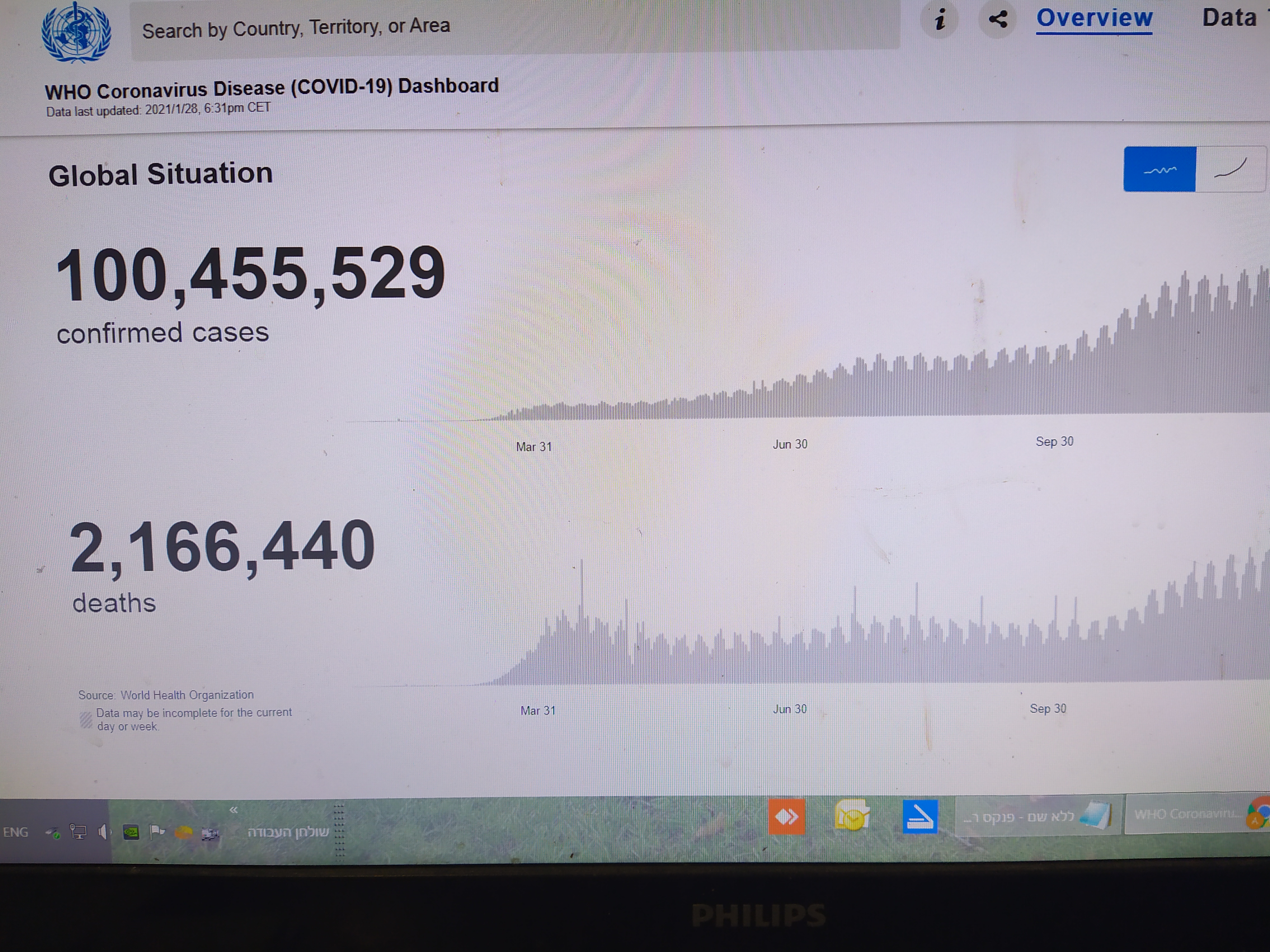Click the "Data last updated" timestamp
This screenshot has width=1270, height=952.
coord(158,109)
